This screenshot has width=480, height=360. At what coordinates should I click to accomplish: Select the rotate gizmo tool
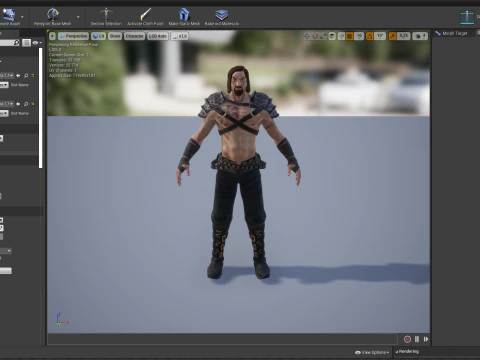[x=315, y=36]
